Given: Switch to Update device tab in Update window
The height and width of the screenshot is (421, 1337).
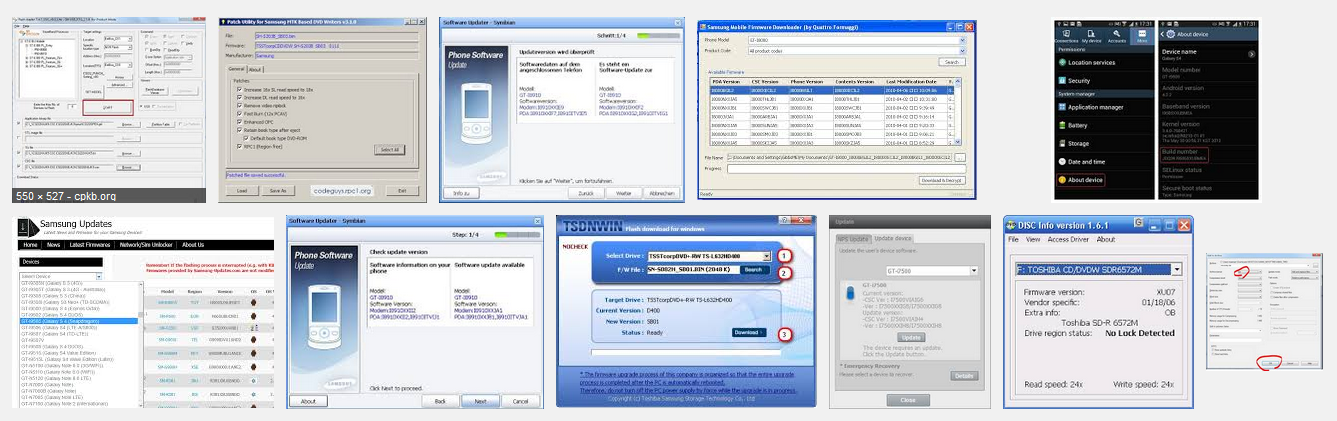Looking at the screenshot, I should 893,238.
